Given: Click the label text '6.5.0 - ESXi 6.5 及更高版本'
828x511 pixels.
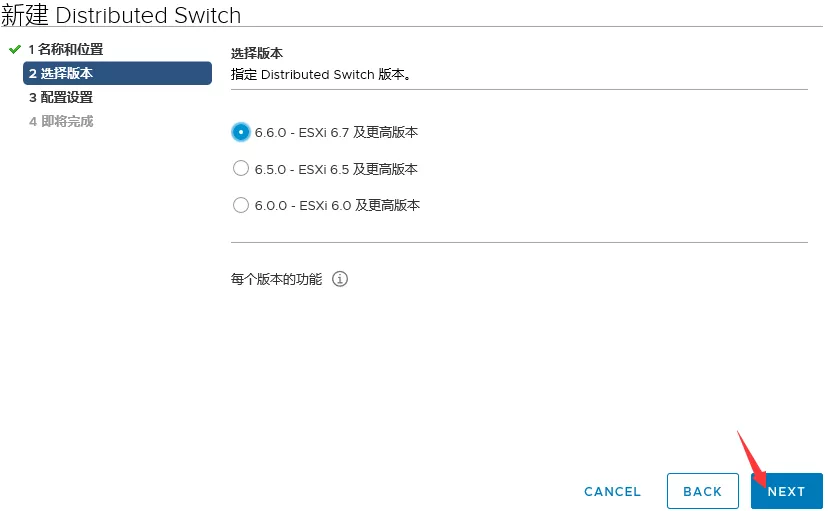Looking at the screenshot, I should 336,169.
